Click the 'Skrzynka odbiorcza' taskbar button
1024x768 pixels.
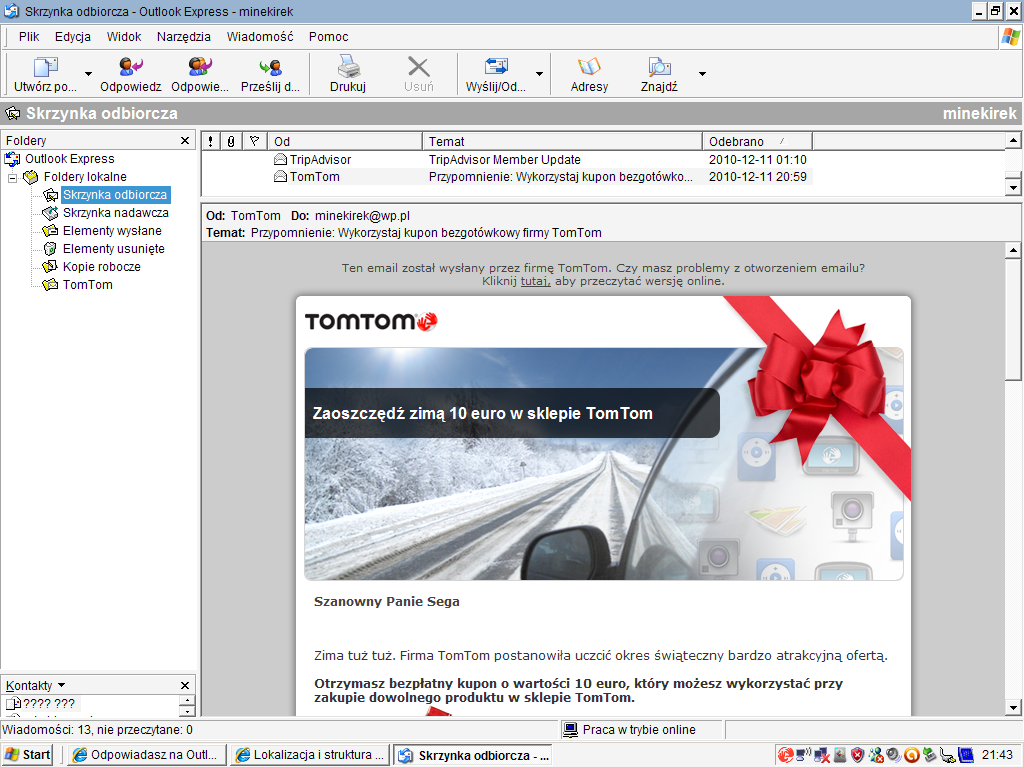473,755
